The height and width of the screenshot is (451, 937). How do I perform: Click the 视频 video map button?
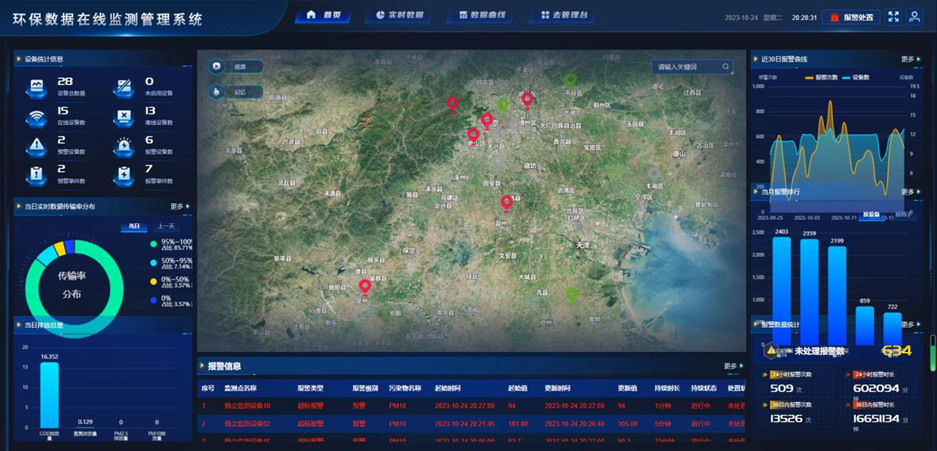coord(235,67)
